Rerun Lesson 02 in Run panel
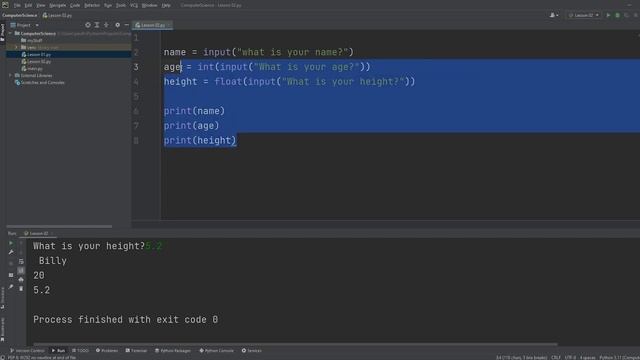 pyautogui.click(x=11, y=243)
